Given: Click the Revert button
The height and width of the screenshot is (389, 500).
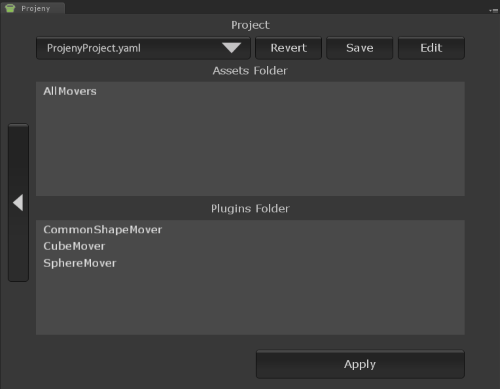Looking at the screenshot, I should [288, 48].
